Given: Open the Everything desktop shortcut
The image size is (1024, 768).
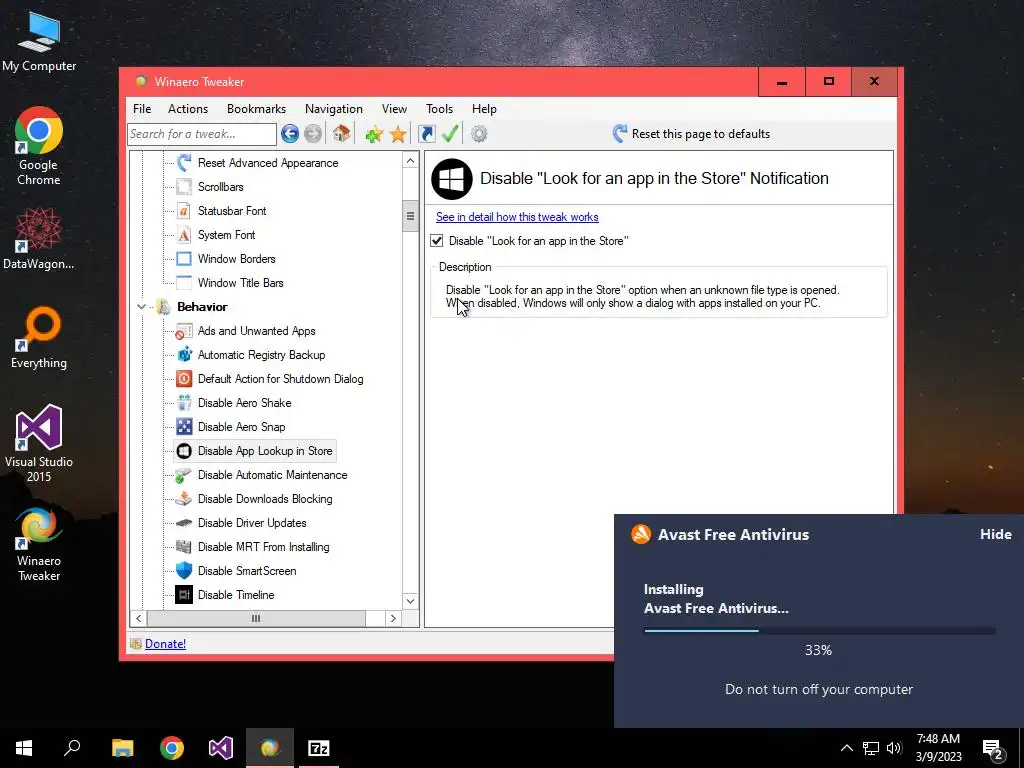Looking at the screenshot, I should [39, 338].
